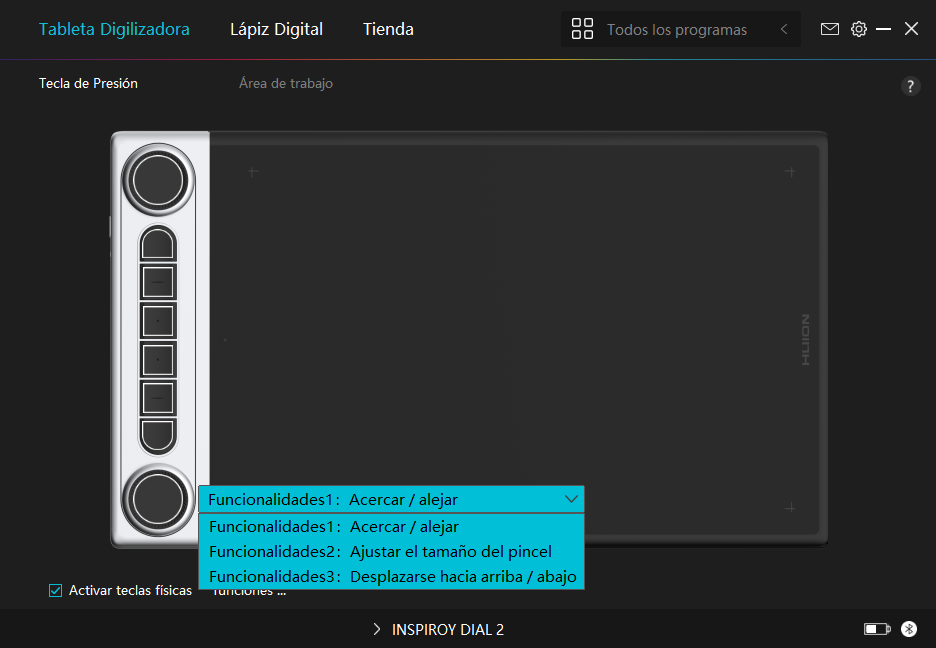
Task: Uncheck Activar teclas físicas checkbox
Action: point(56,590)
